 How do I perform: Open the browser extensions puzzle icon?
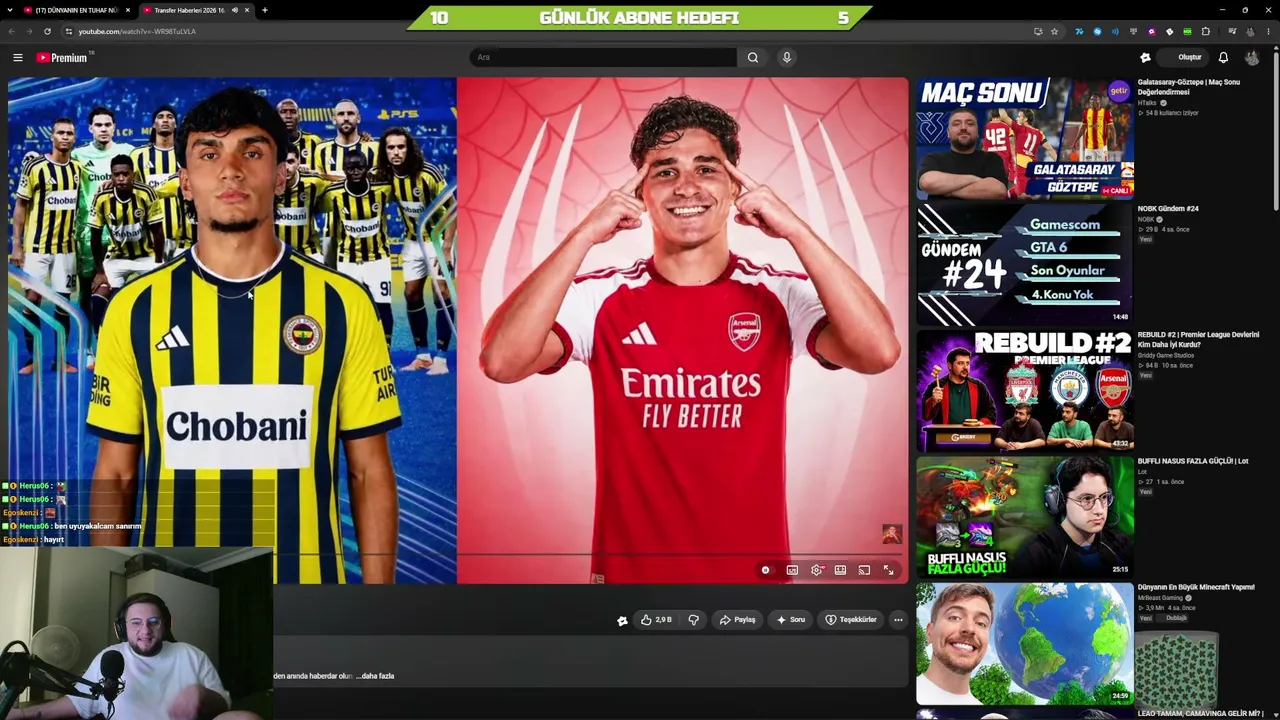(1206, 31)
